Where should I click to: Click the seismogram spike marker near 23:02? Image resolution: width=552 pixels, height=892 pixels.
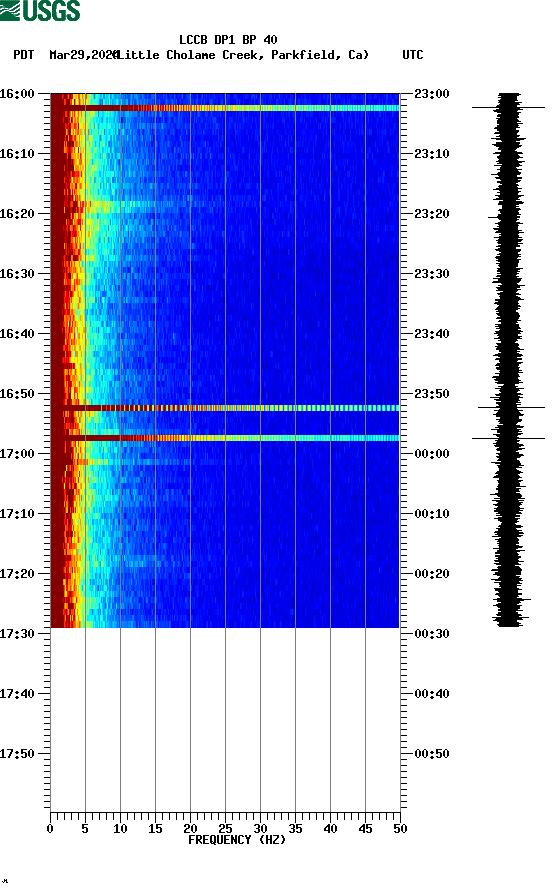tap(508, 107)
